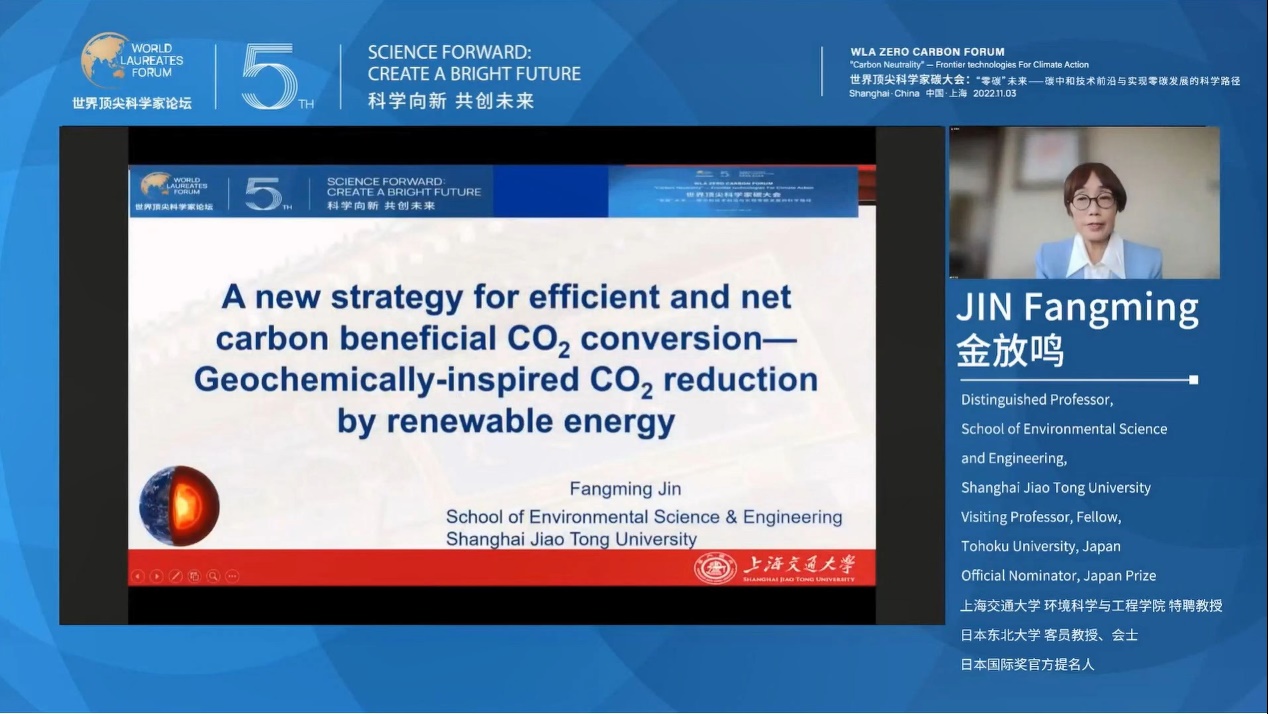Click the speaker webcam video thumbnail
The height and width of the screenshot is (714, 1268).
(x=1083, y=203)
